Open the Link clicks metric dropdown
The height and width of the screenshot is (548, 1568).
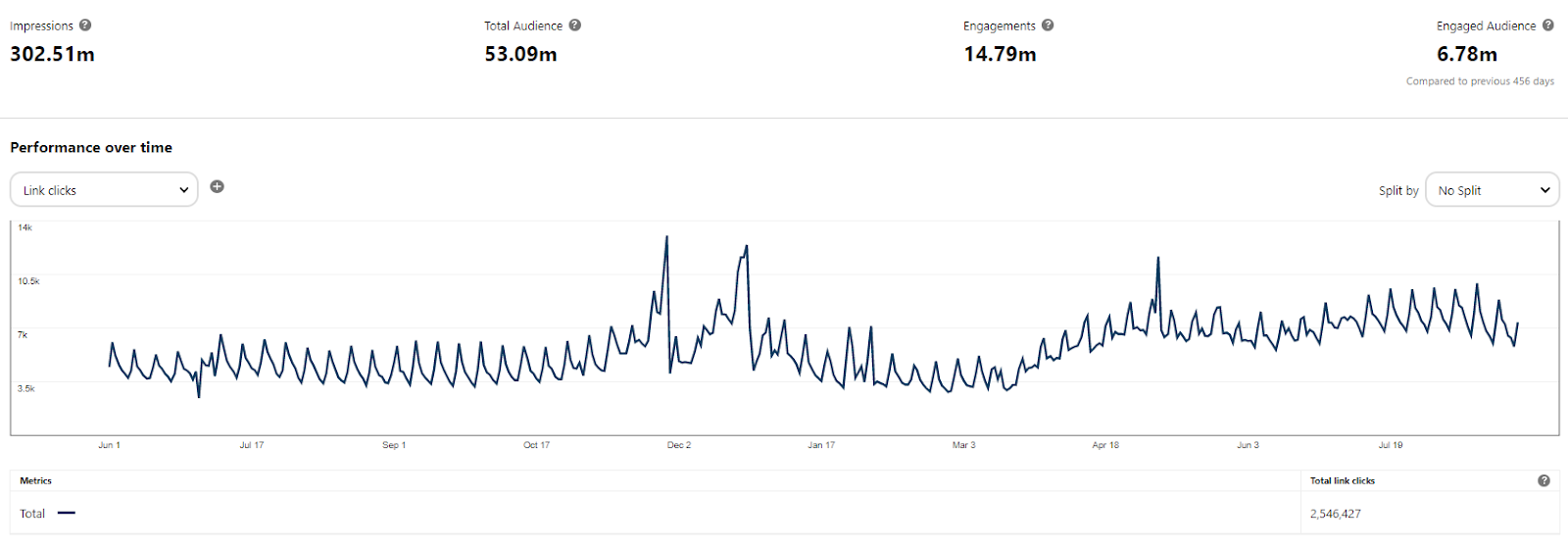pyautogui.click(x=104, y=190)
